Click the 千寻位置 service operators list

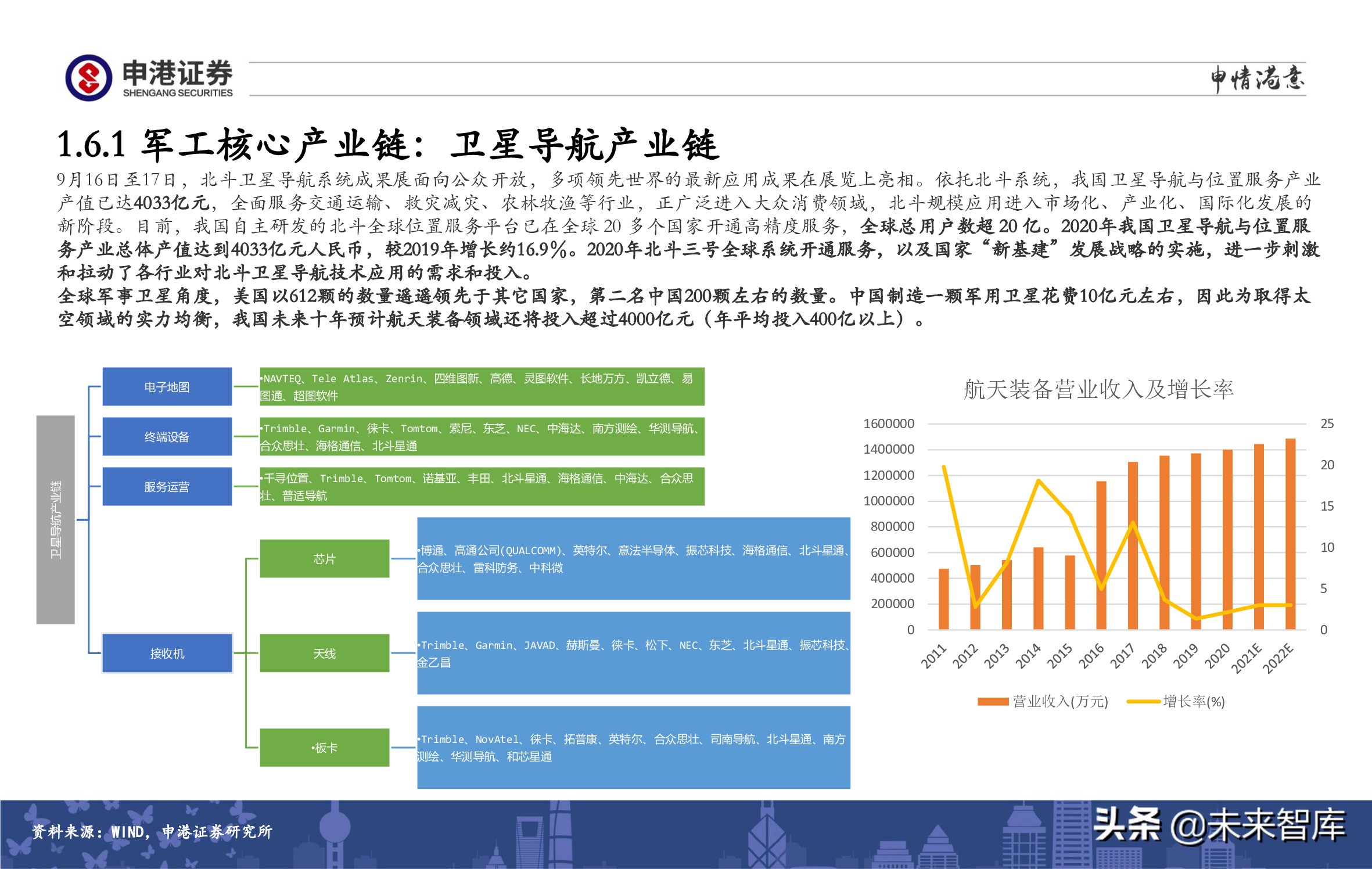[482, 487]
